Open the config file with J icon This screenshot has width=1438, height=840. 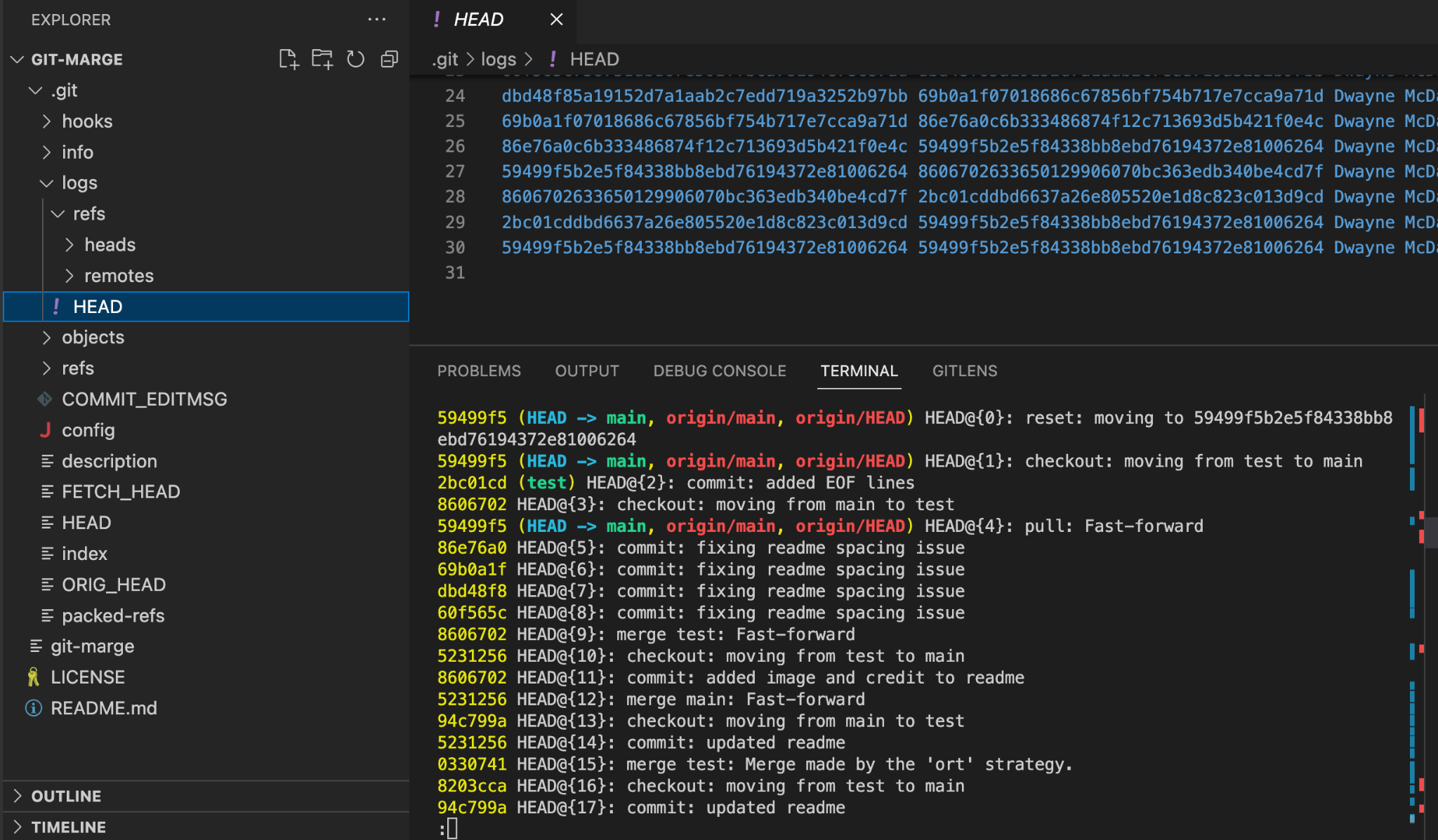[88, 430]
